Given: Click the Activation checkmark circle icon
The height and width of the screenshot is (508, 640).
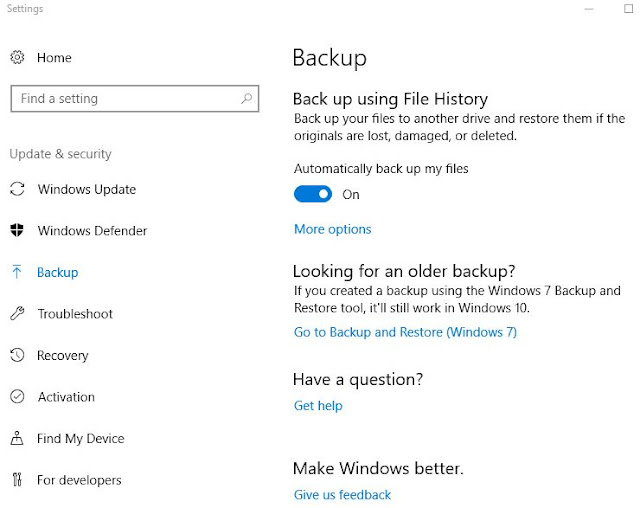Looking at the screenshot, I should tap(17, 397).
